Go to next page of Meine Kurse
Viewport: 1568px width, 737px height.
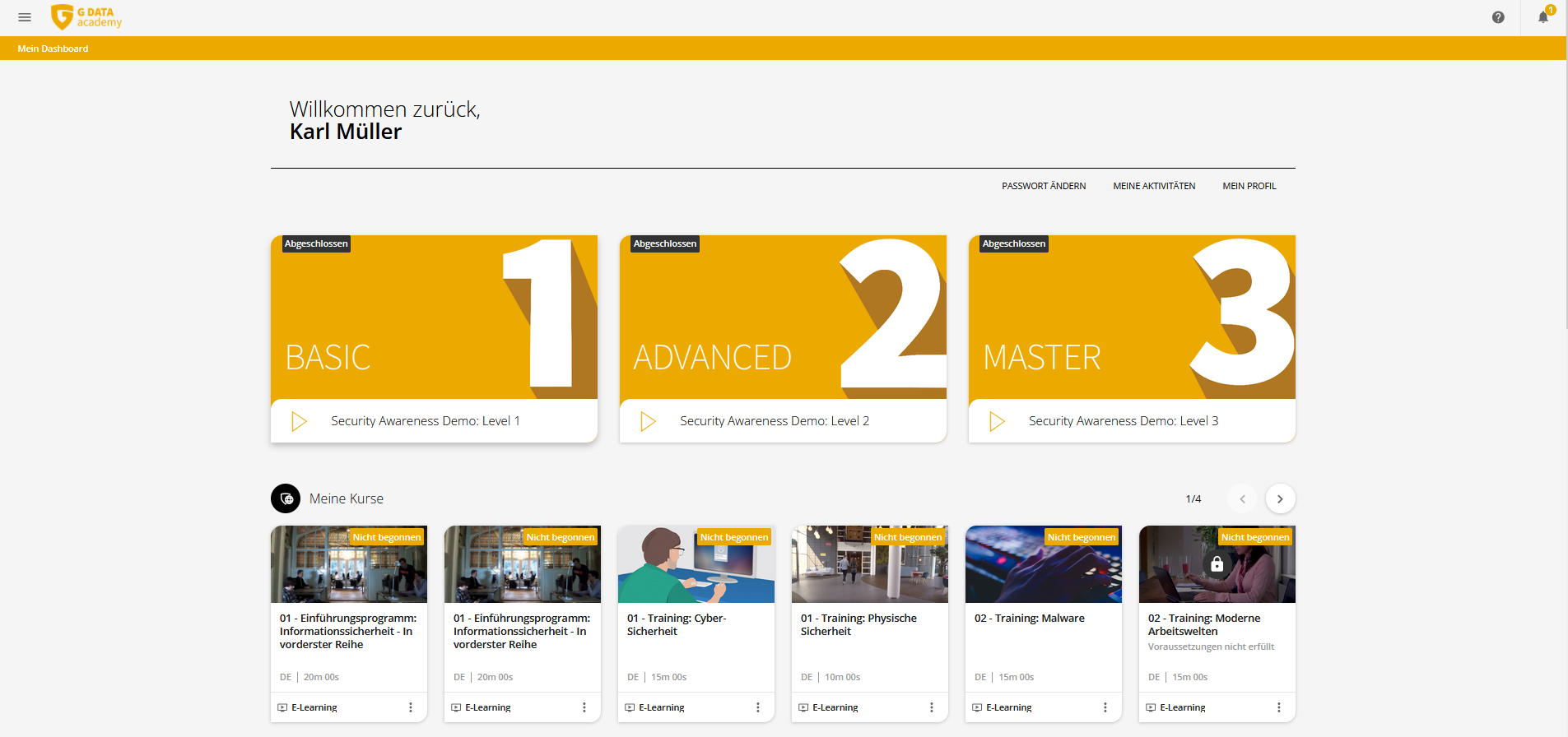point(1280,498)
